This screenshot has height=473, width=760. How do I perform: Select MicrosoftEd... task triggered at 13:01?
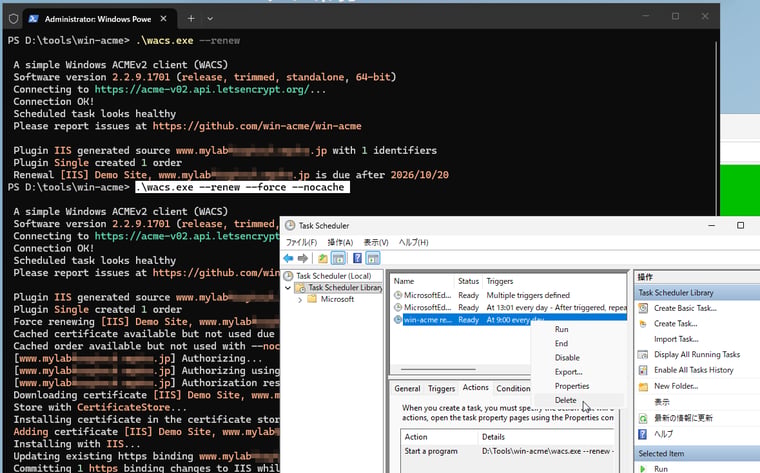tap(510, 307)
